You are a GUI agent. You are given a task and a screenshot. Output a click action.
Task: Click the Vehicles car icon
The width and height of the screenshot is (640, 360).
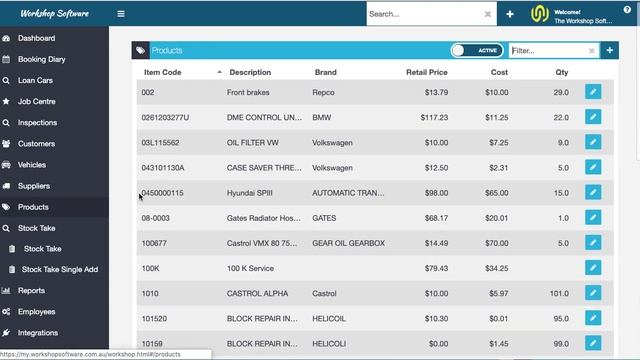pyautogui.click(x=6, y=165)
